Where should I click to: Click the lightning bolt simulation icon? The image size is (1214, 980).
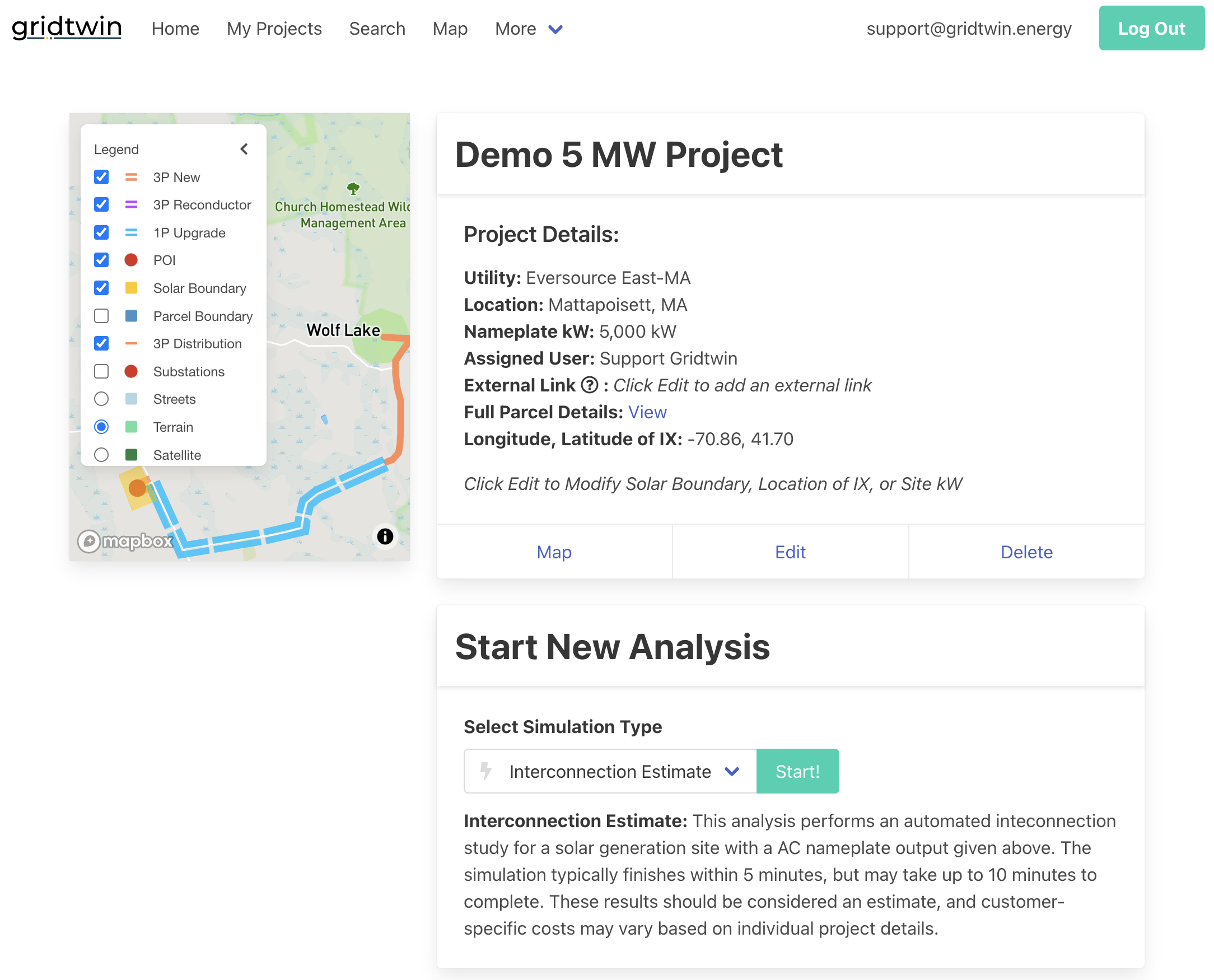(486, 771)
